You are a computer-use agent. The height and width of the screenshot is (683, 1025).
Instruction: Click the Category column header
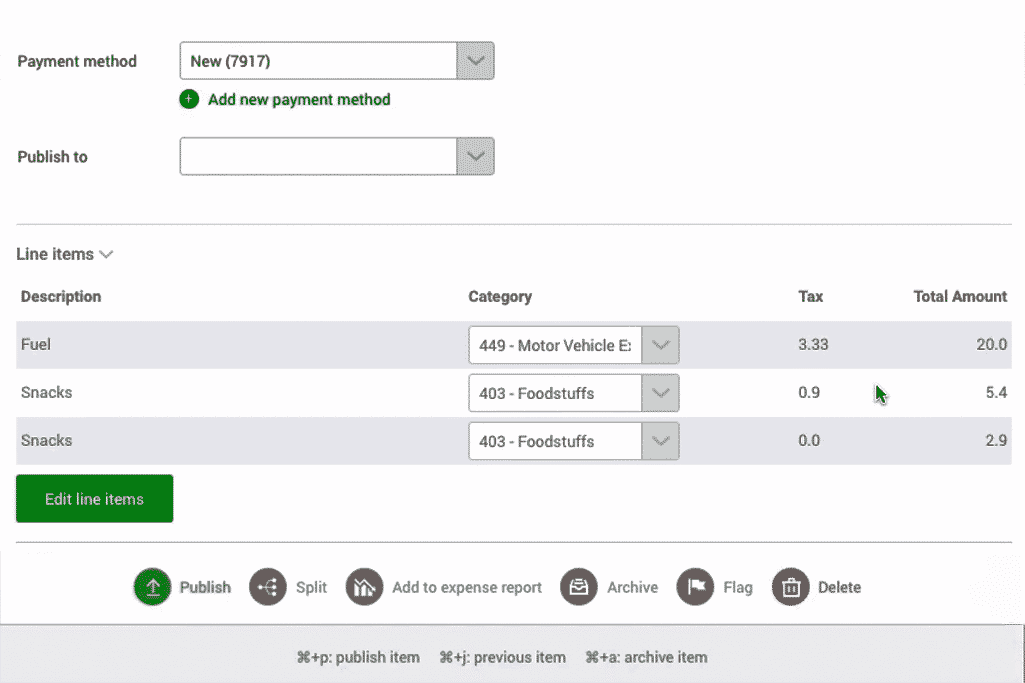click(500, 296)
